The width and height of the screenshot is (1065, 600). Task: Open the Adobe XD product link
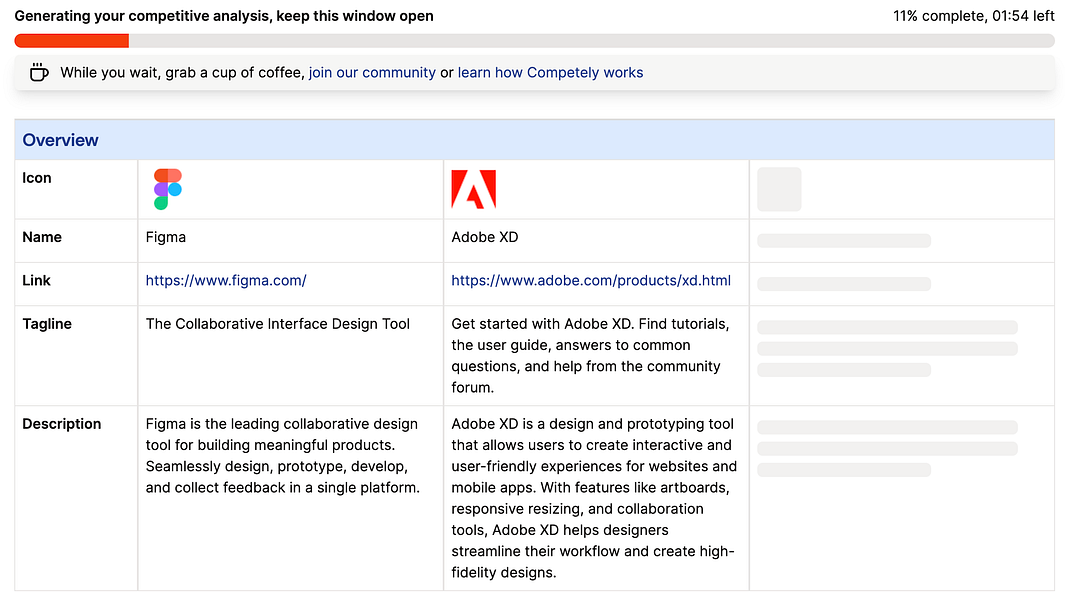[591, 281]
